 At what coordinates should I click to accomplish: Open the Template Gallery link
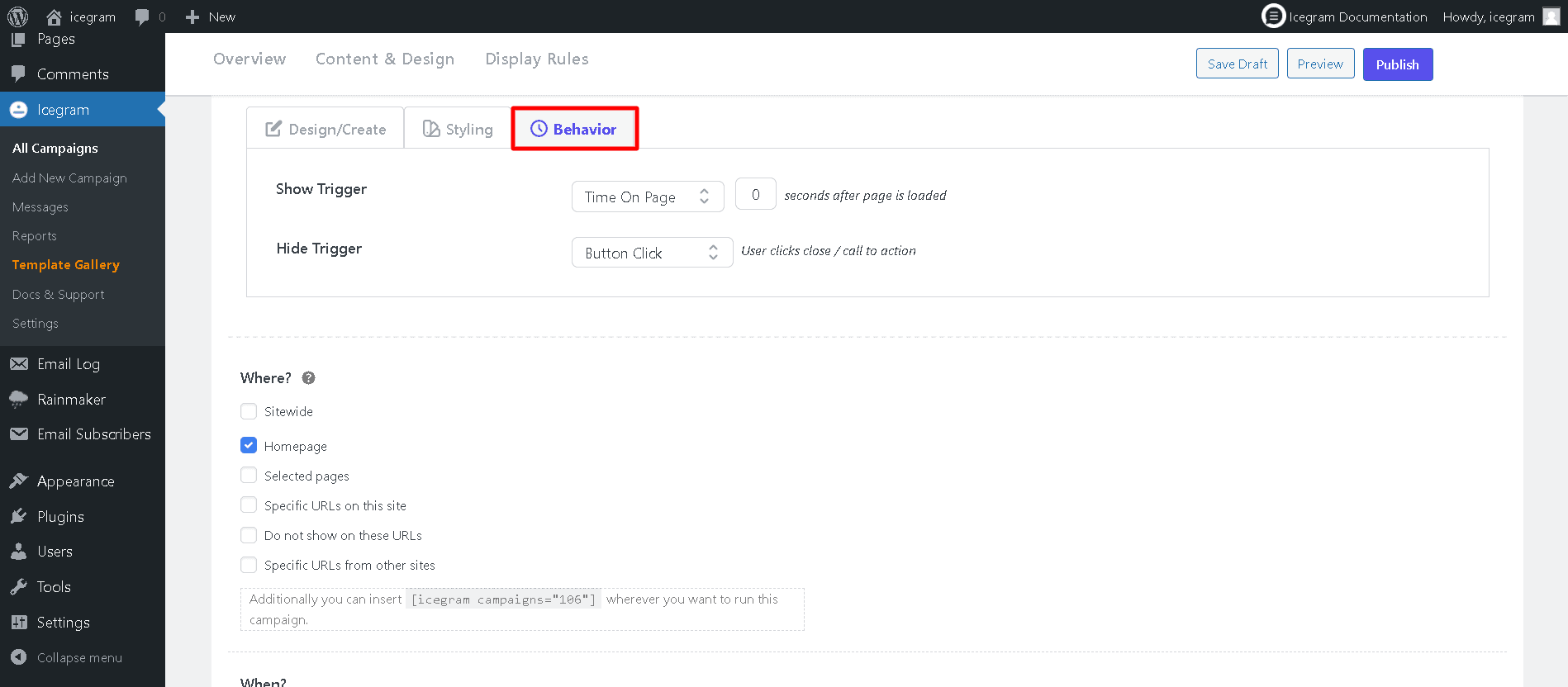66,264
